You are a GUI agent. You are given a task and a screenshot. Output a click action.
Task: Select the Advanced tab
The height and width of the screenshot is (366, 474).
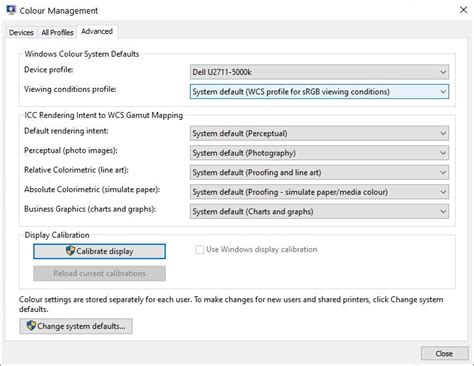pos(97,31)
